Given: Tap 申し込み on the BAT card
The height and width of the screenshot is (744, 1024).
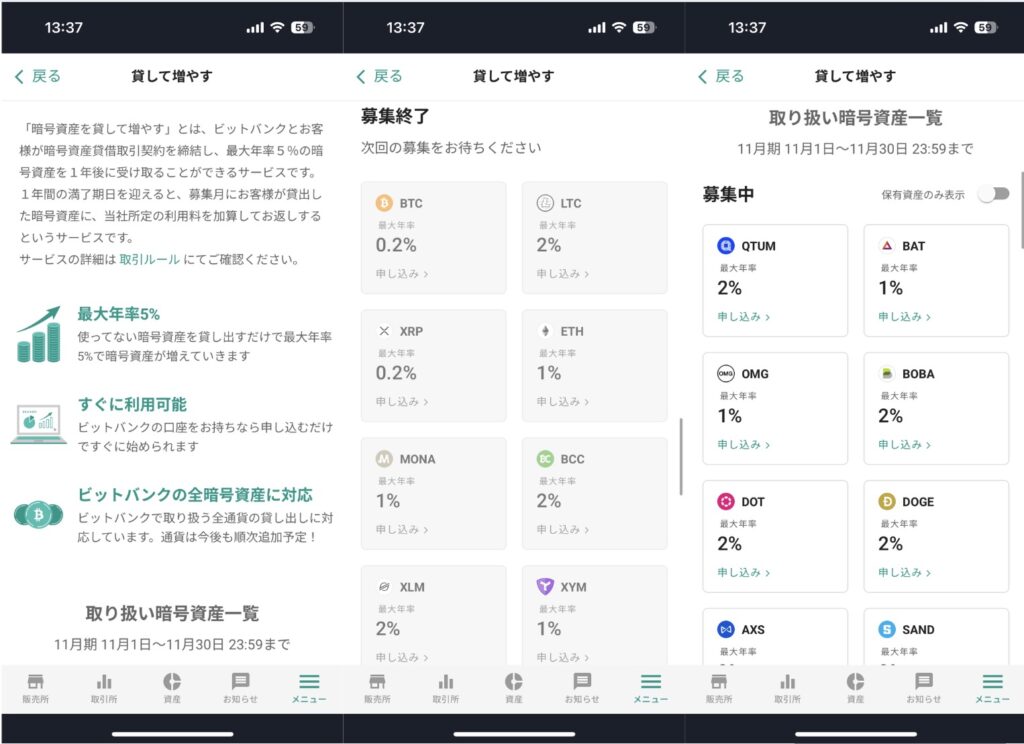Looking at the screenshot, I should [905, 317].
